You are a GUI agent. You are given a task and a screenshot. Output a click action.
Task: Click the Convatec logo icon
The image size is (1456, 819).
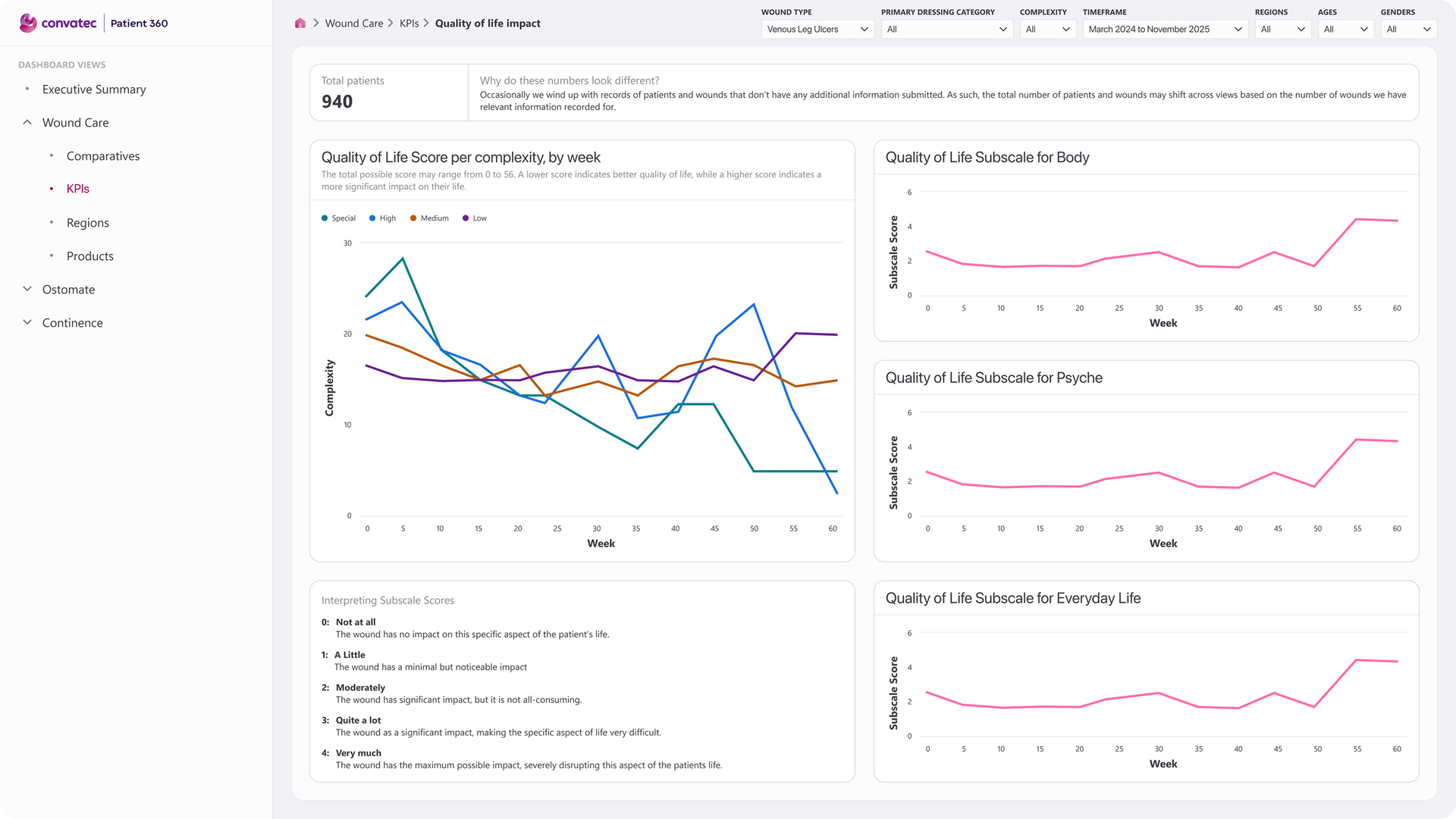28,23
